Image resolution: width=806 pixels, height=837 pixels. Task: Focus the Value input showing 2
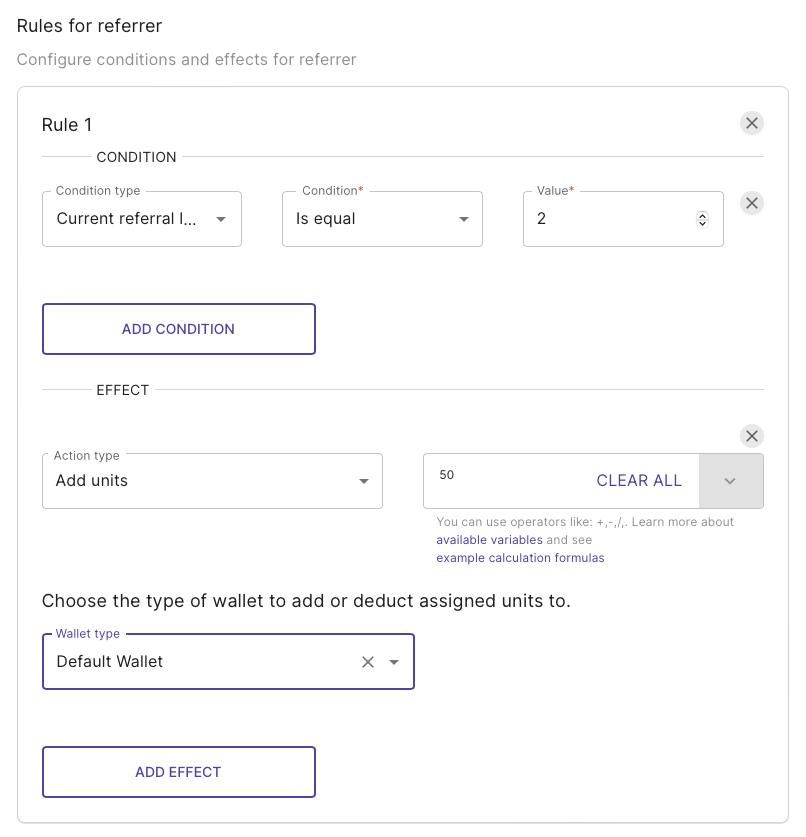click(x=614, y=219)
